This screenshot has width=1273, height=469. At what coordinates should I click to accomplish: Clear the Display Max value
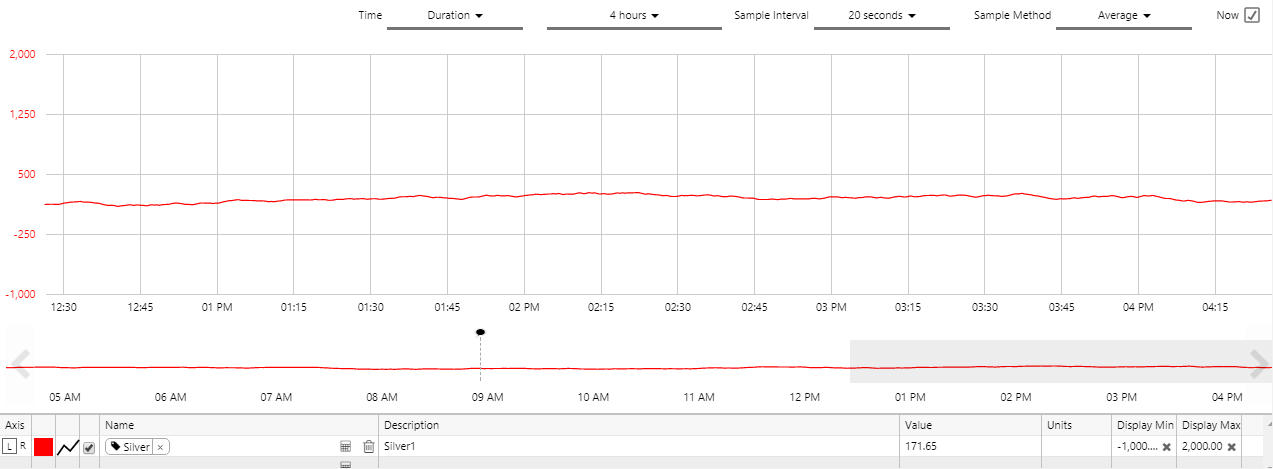click(x=1231, y=447)
